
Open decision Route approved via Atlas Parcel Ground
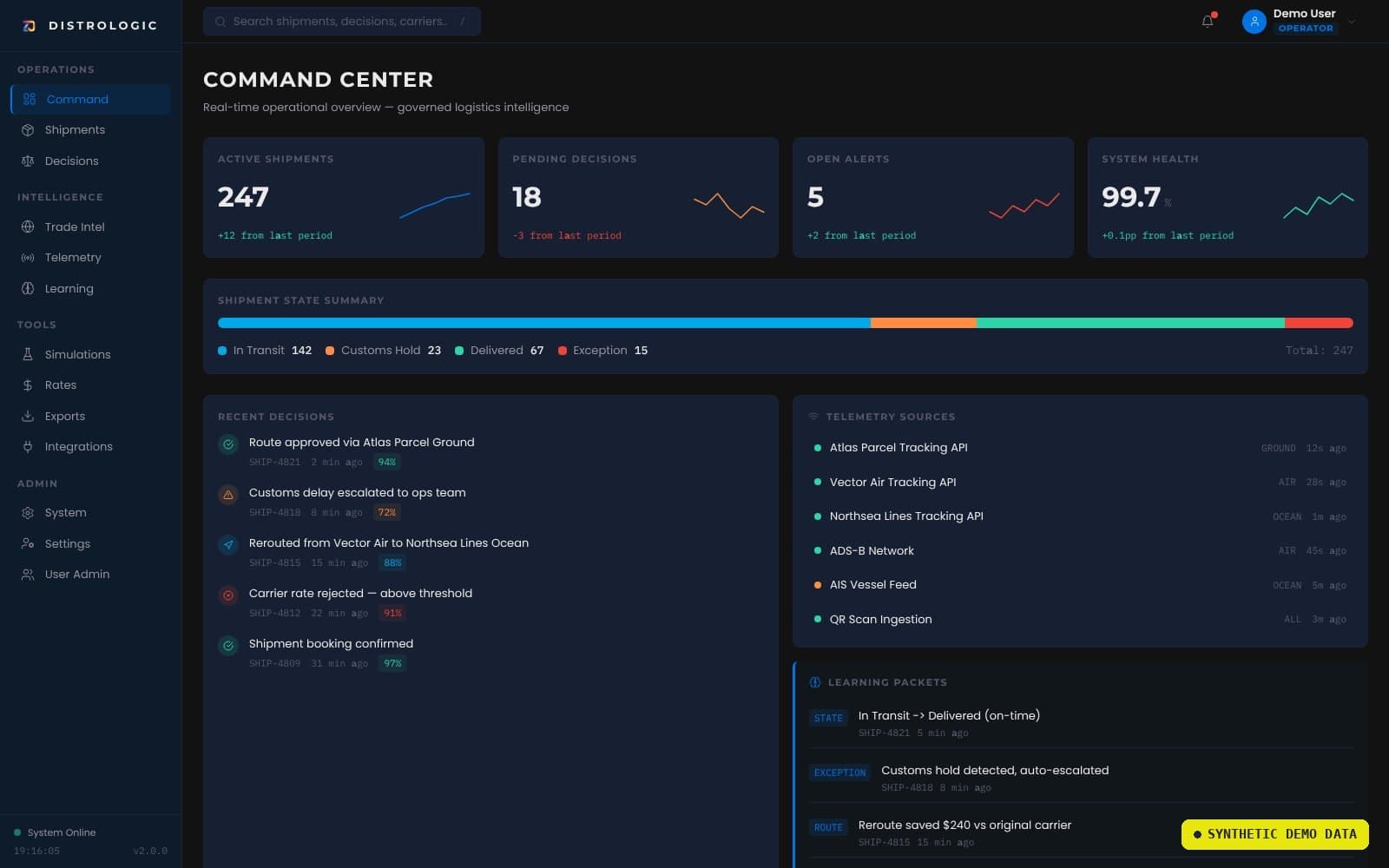tap(490, 451)
